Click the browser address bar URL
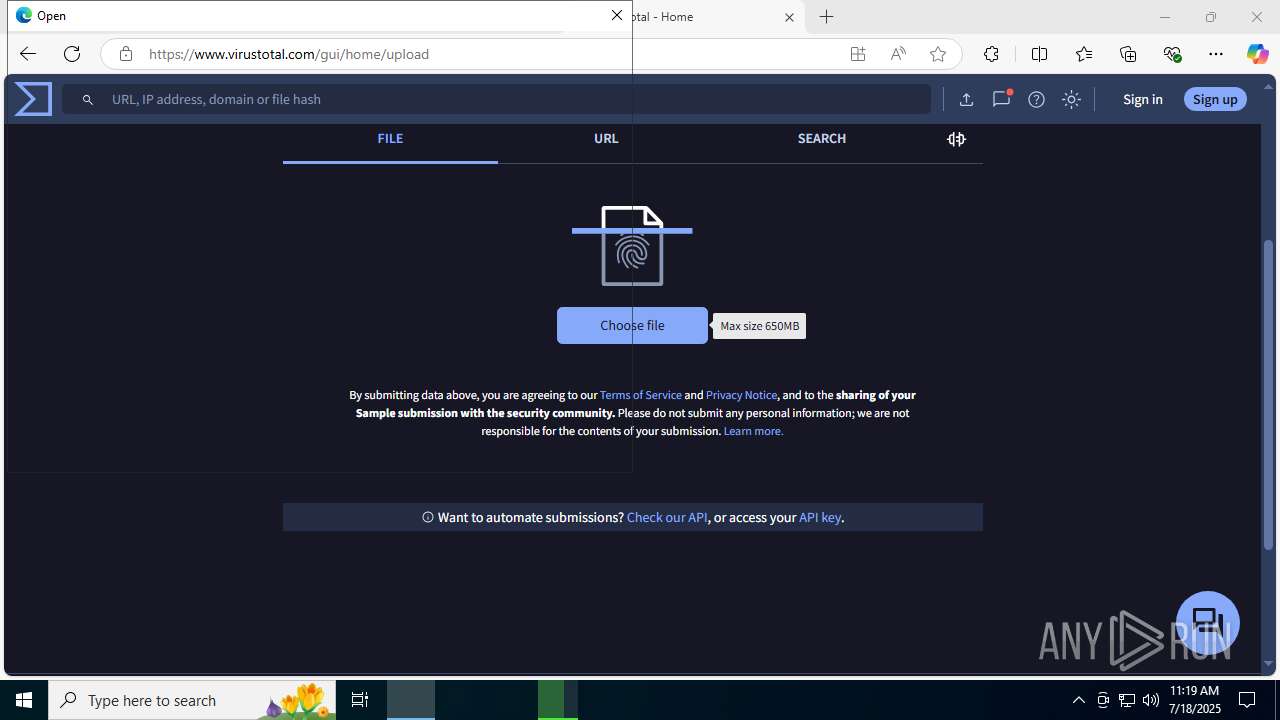Viewport: 1280px width, 720px height. click(x=289, y=54)
